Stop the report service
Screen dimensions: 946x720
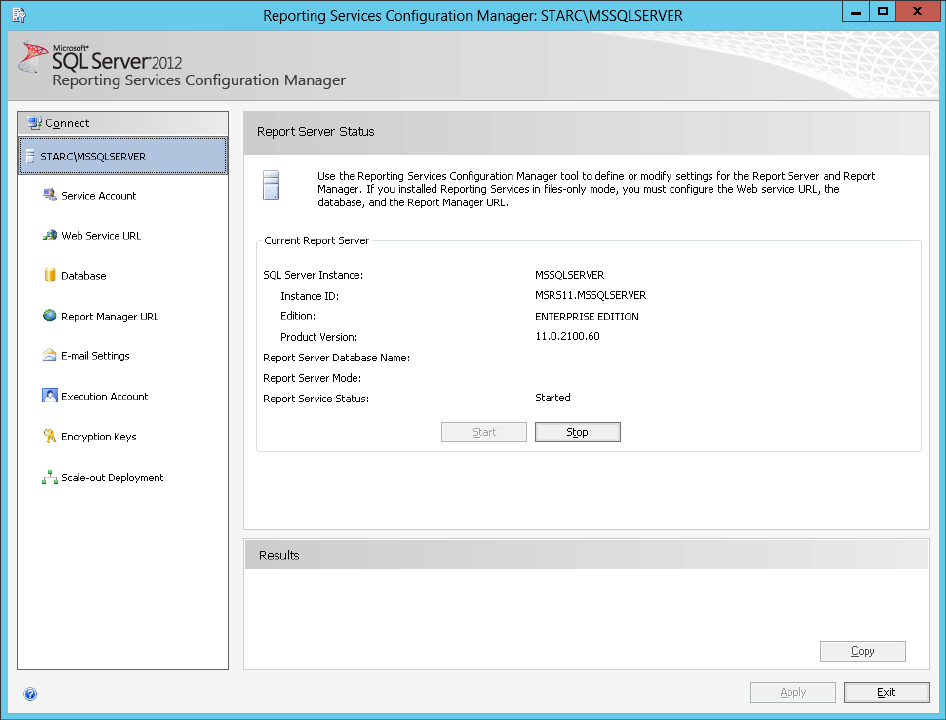click(577, 432)
